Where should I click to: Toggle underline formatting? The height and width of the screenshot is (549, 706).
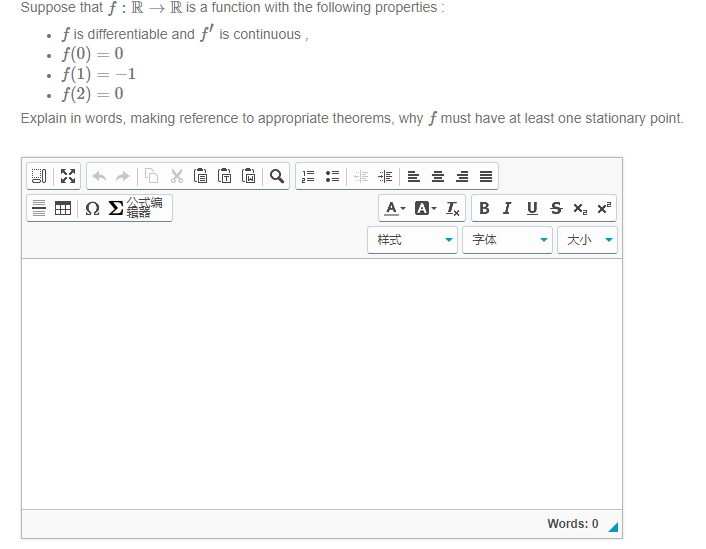coord(532,208)
